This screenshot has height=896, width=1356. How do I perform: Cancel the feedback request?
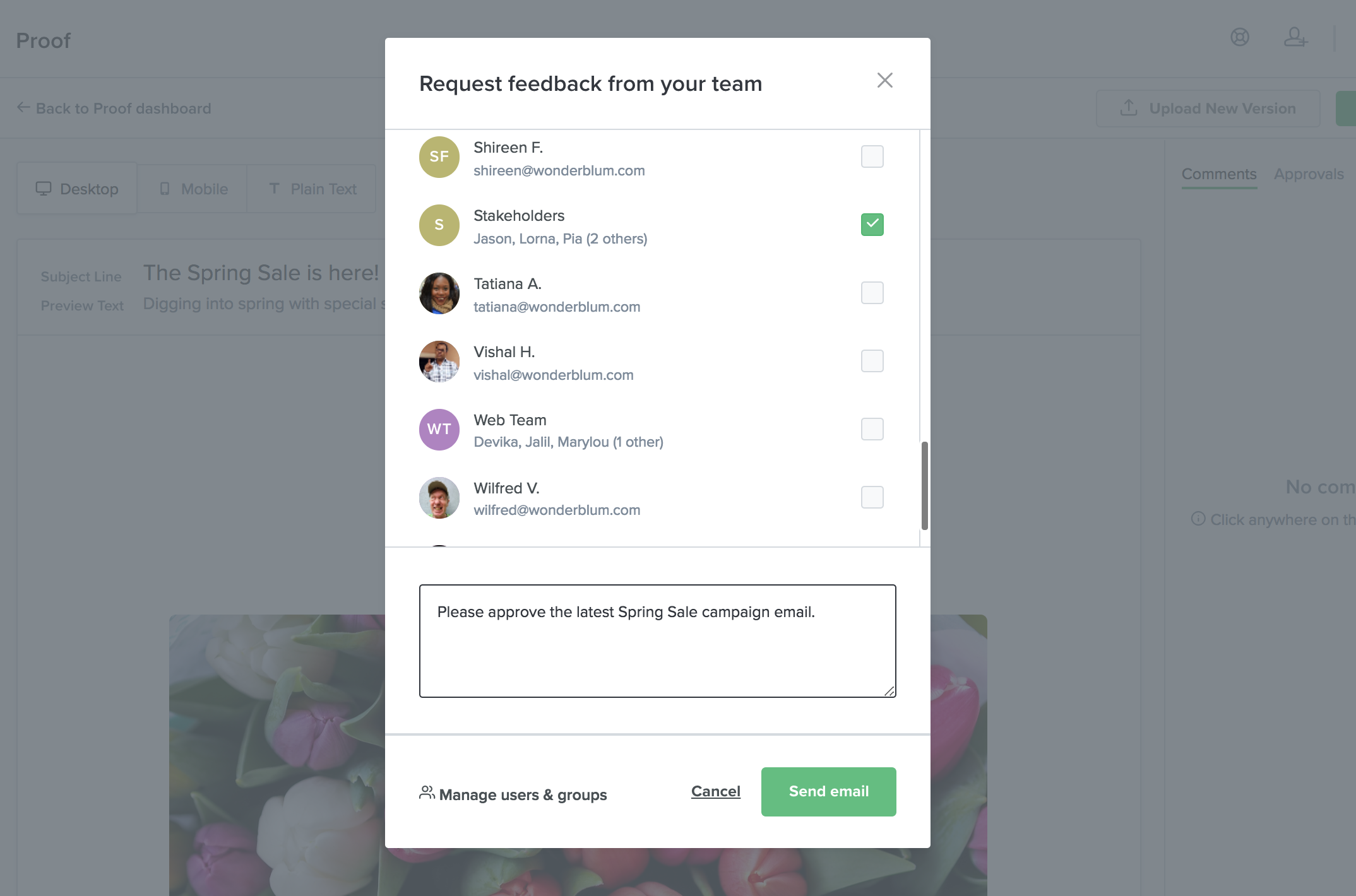click(x=715, y=791)
